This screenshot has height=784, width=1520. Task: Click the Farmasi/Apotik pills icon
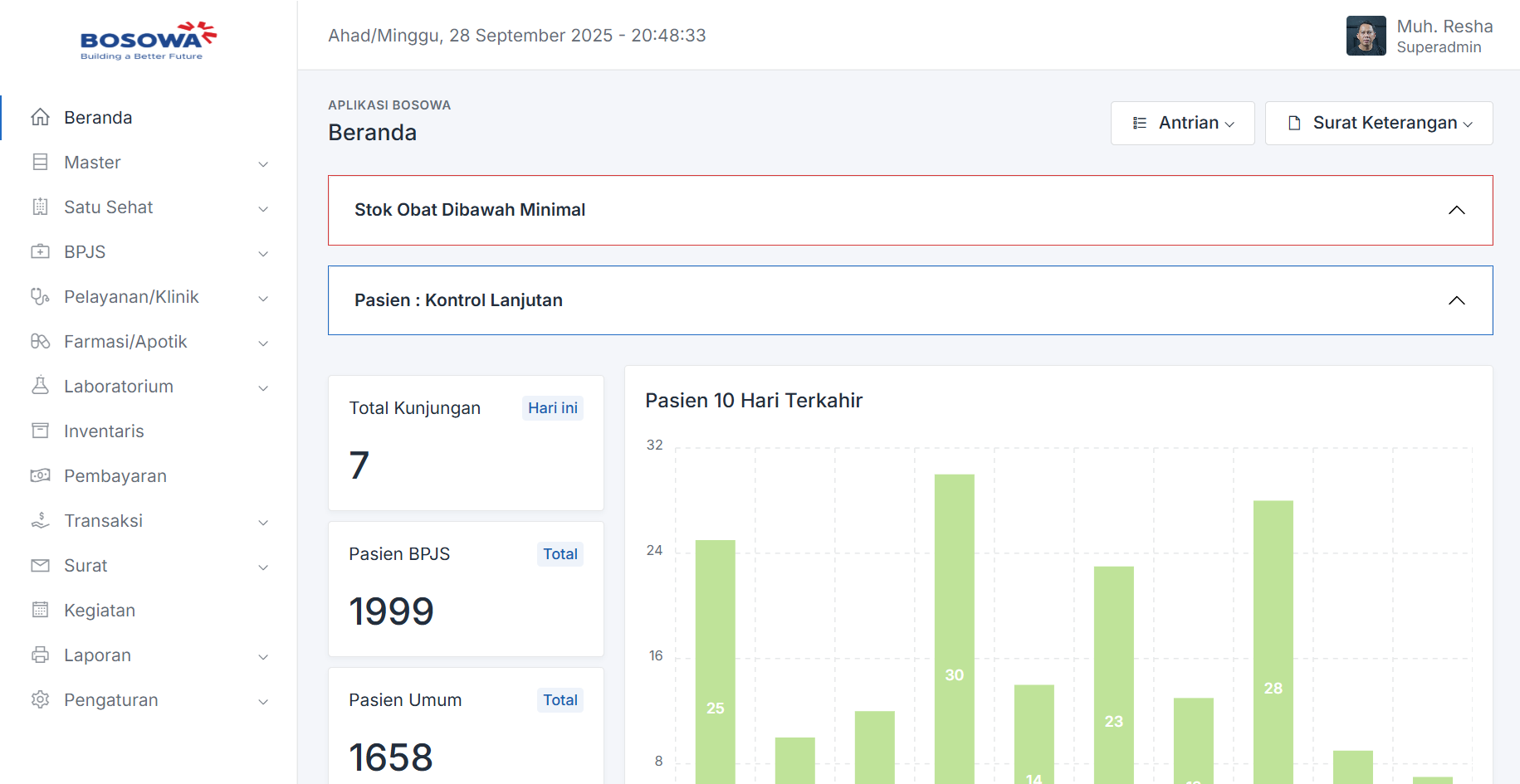[x=40, y=342]
